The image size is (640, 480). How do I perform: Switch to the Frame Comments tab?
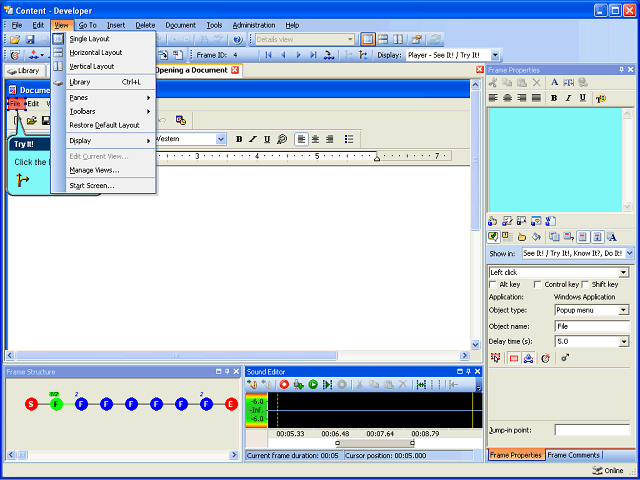pos(573,455)
